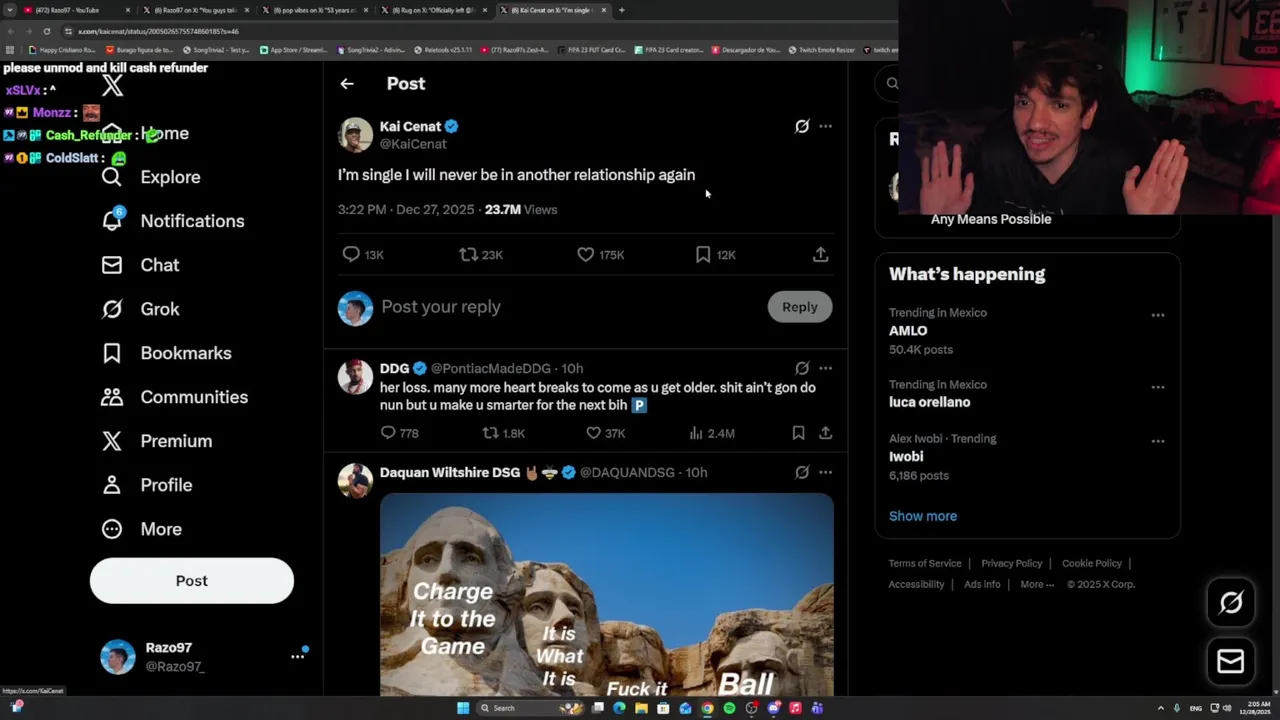Open more options on Daquan Wiltshire reply
This screenshot has width=1280, height=720.
pos(825,472)
